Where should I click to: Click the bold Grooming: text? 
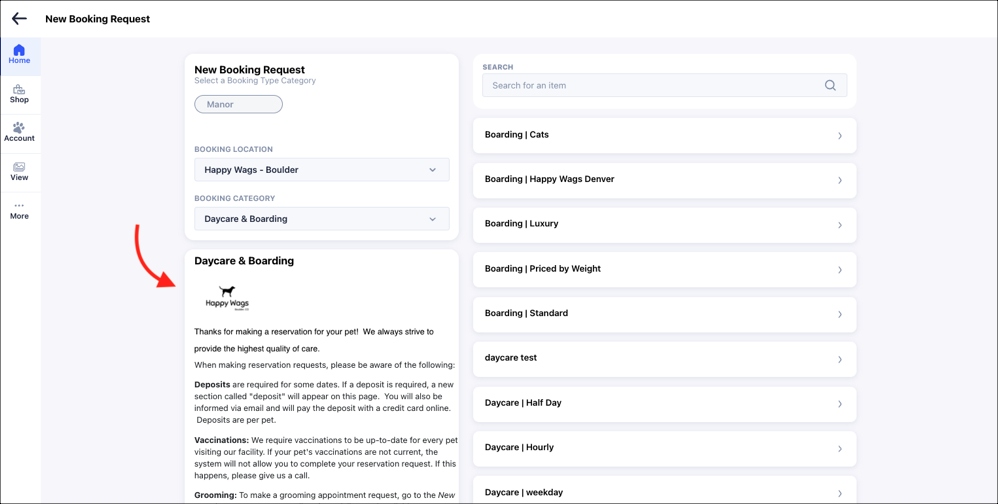click(215, 494)
